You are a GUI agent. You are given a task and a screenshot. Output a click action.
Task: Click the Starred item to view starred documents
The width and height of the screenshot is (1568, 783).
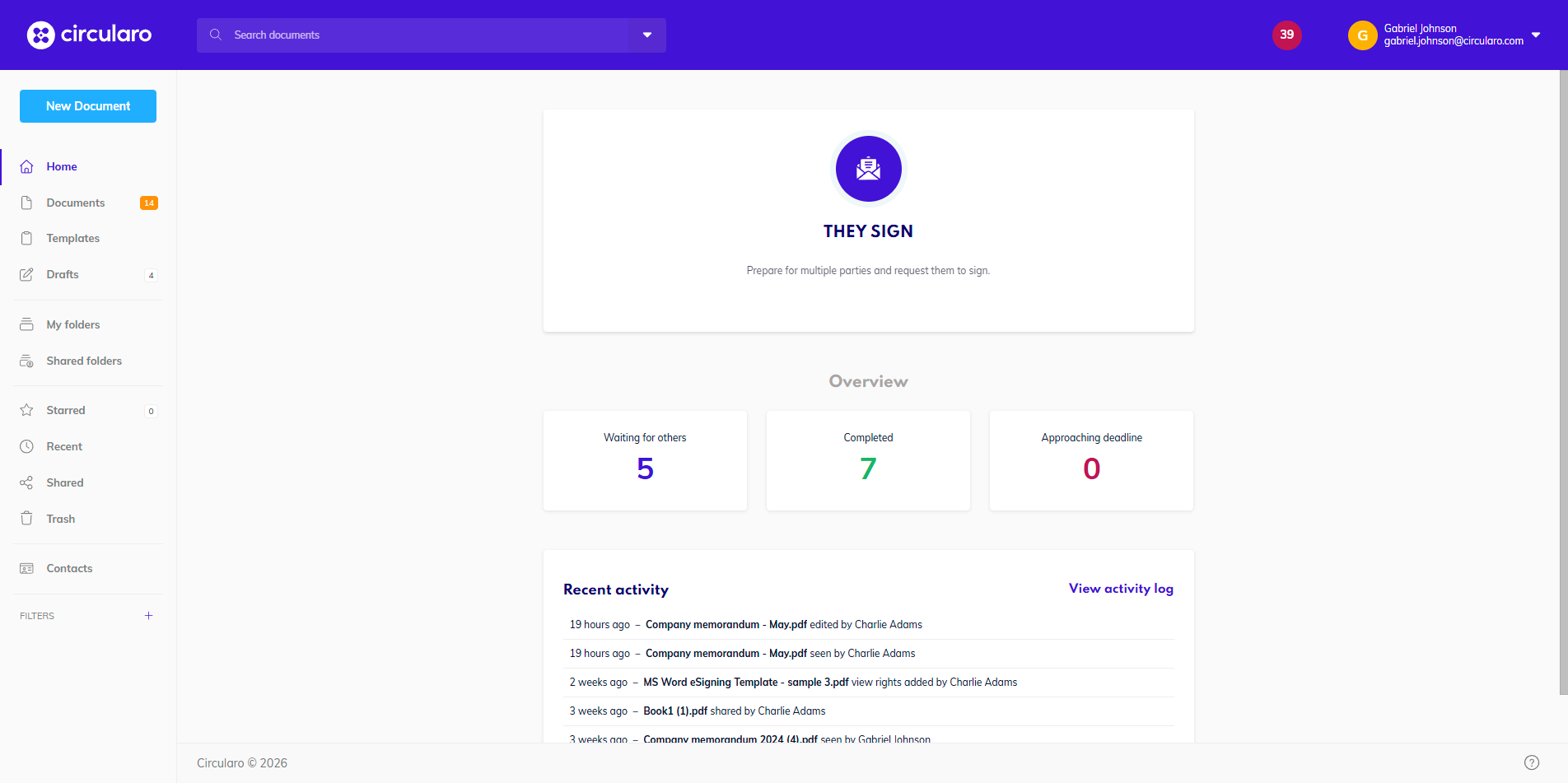point(66,409)
